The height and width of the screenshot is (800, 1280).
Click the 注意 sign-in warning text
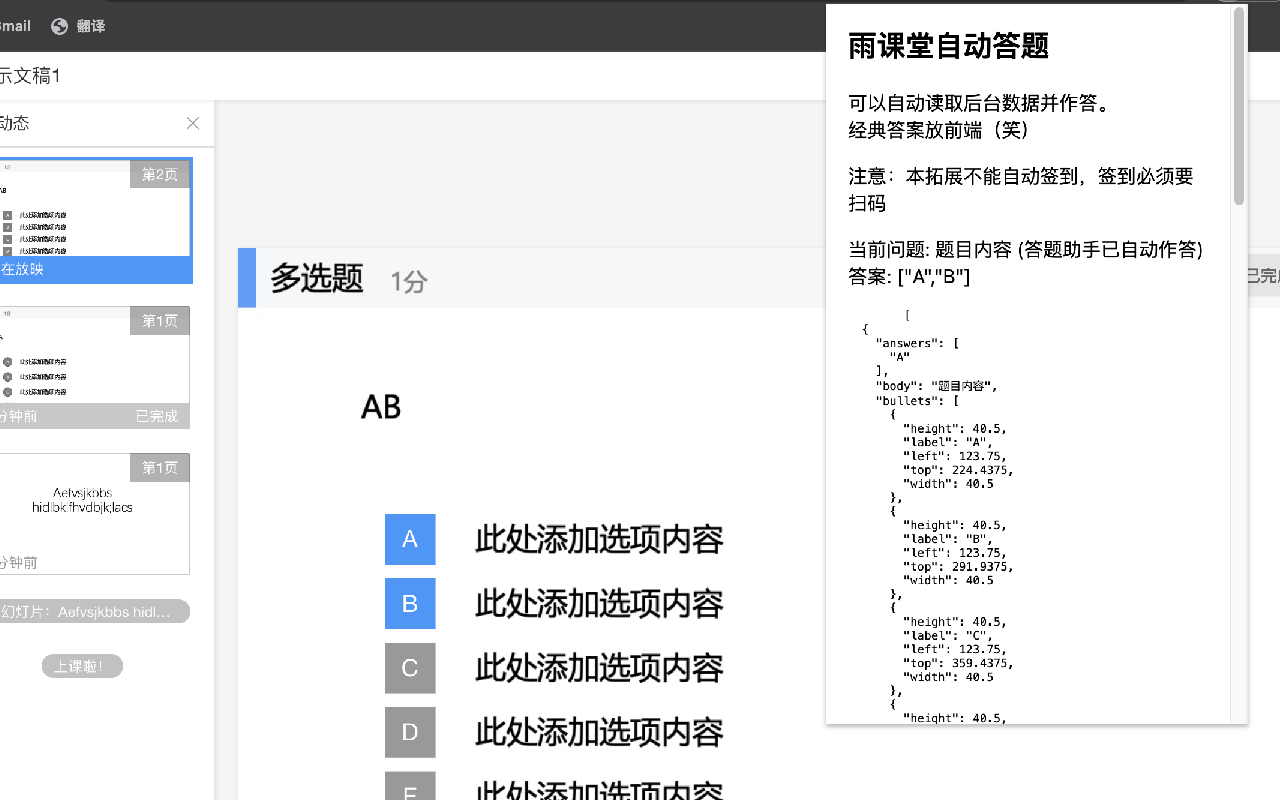click(x=1021, y=189)
